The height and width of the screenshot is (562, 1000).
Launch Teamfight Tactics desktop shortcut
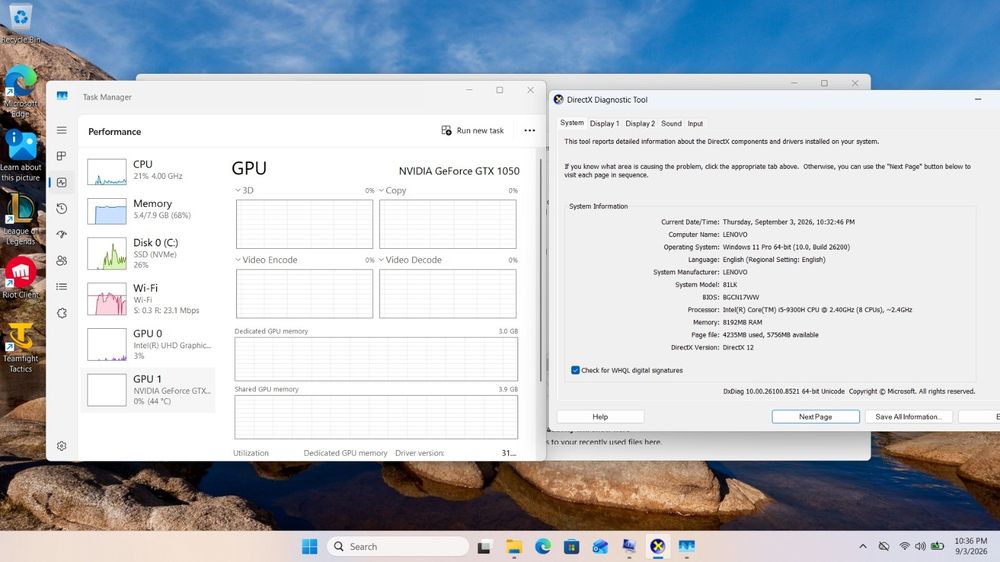coord(20,348)
